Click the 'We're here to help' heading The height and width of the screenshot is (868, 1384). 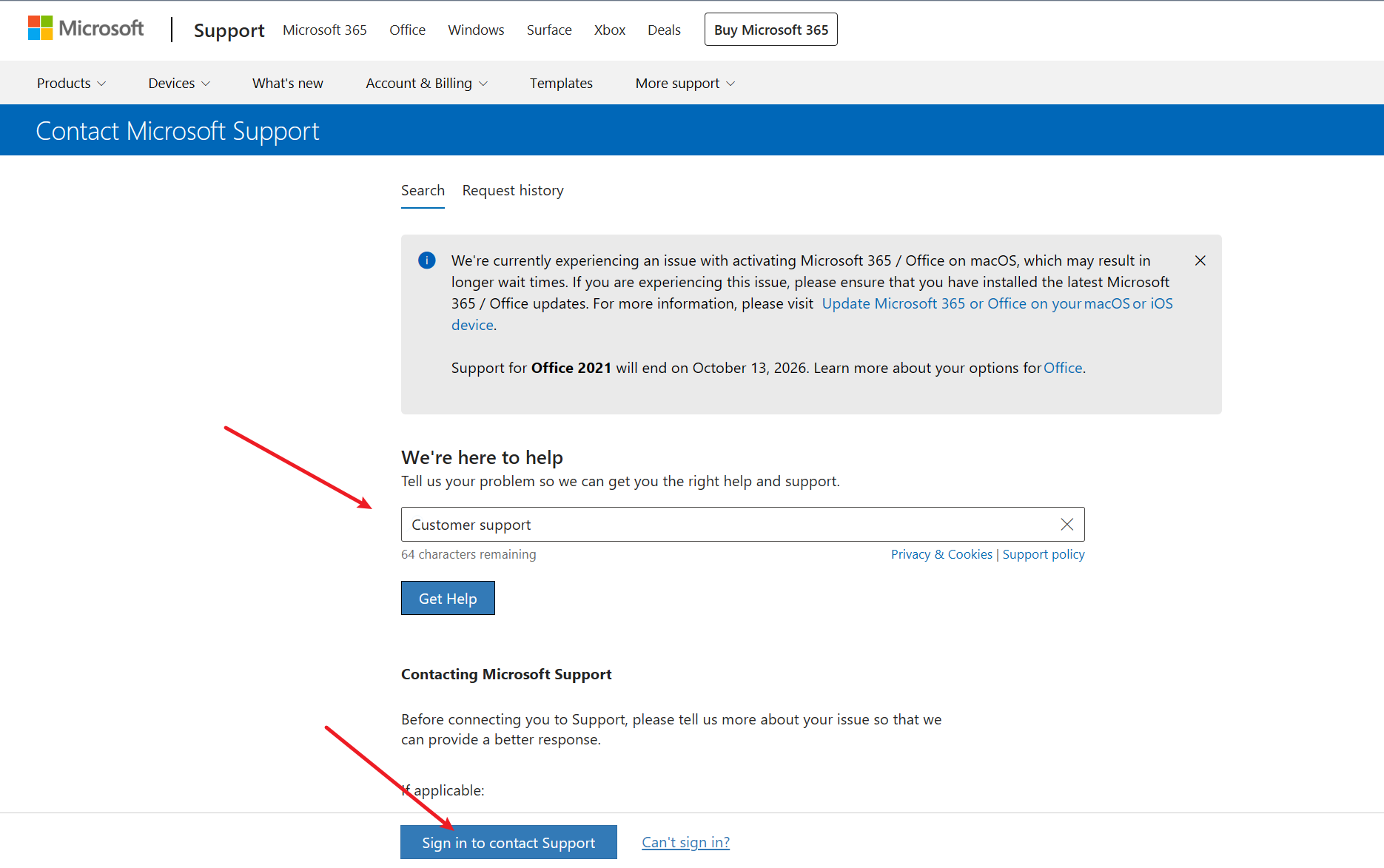click(482, 457)
